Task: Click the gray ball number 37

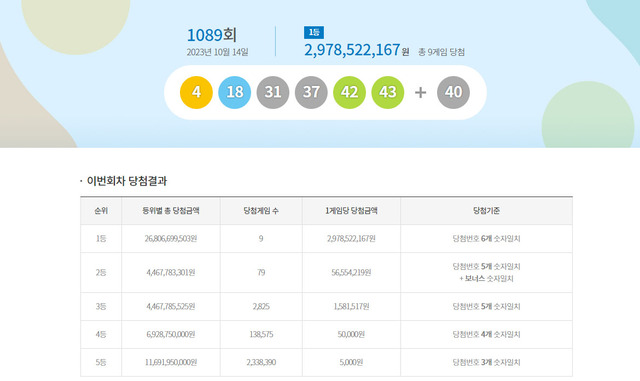Action: (x=311, y=92)
